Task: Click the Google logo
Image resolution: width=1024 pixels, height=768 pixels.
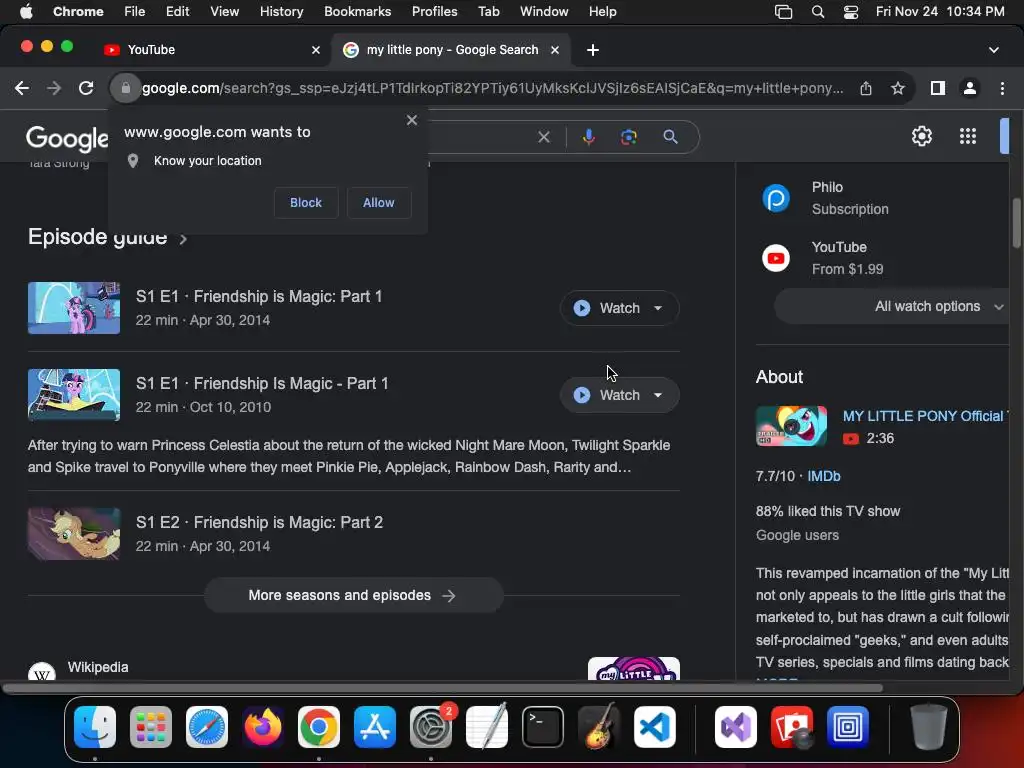Action: (x=67, y=138)
